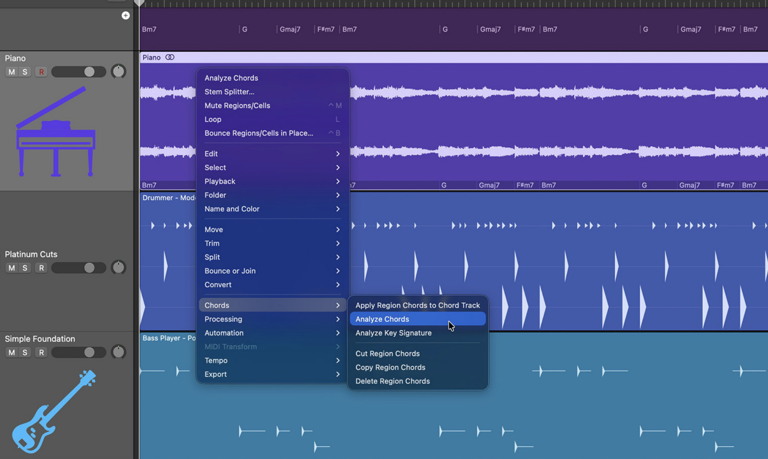Image resolution: width=768 pixels, height=459 pixels.
Task: Open the Convert submenu
Action: [272, 285]
